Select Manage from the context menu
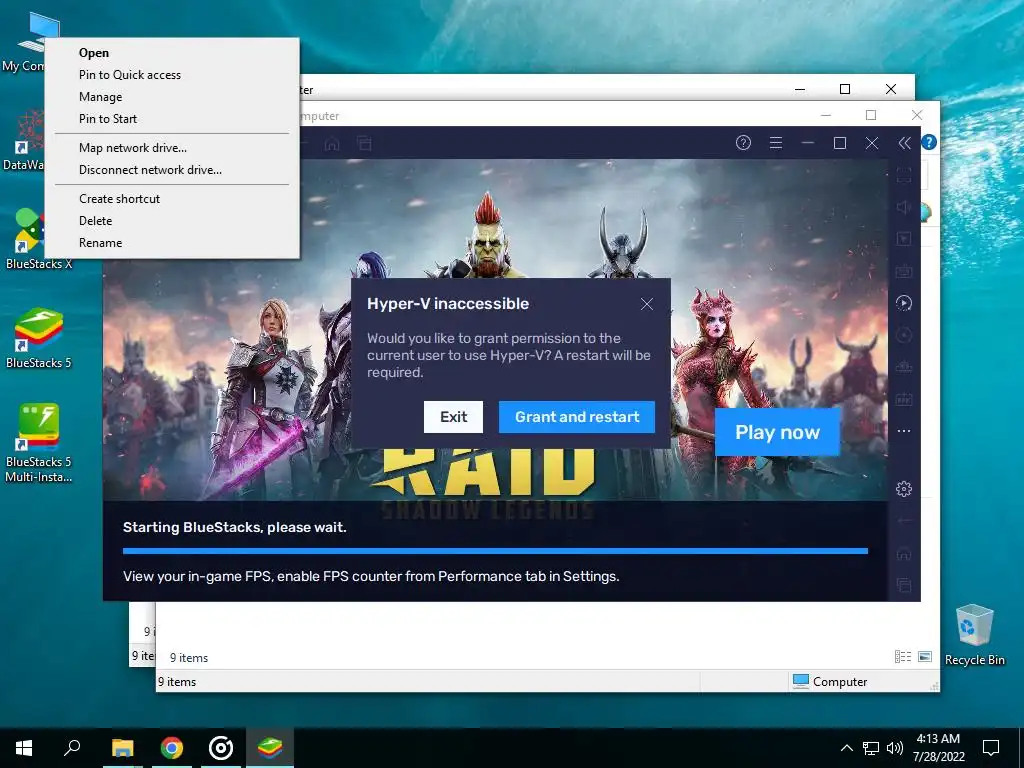Viewport: 1024px width, 768px height. click(x=172, y=97)
